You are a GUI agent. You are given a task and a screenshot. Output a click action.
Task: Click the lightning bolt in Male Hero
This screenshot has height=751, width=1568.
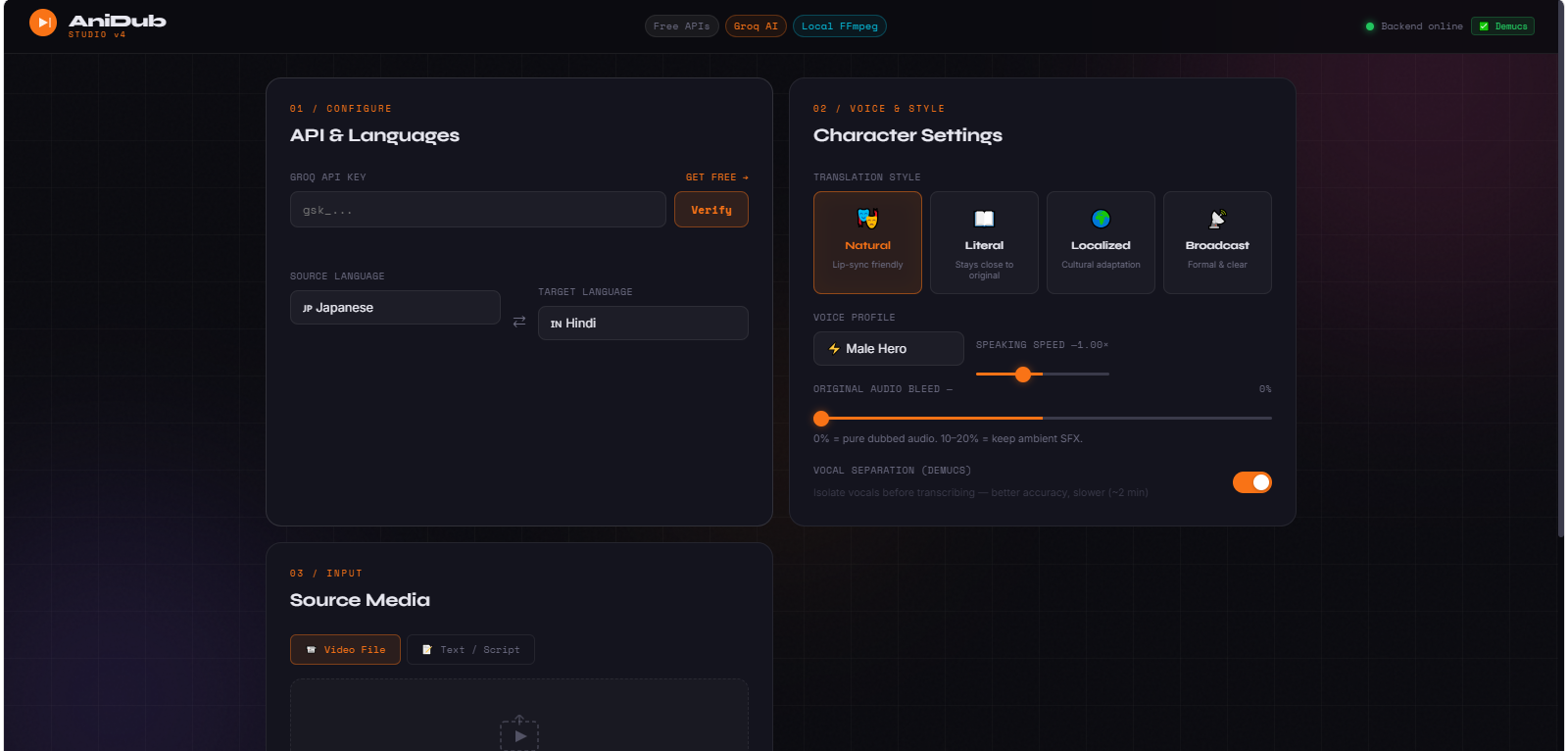pos(834,348)
